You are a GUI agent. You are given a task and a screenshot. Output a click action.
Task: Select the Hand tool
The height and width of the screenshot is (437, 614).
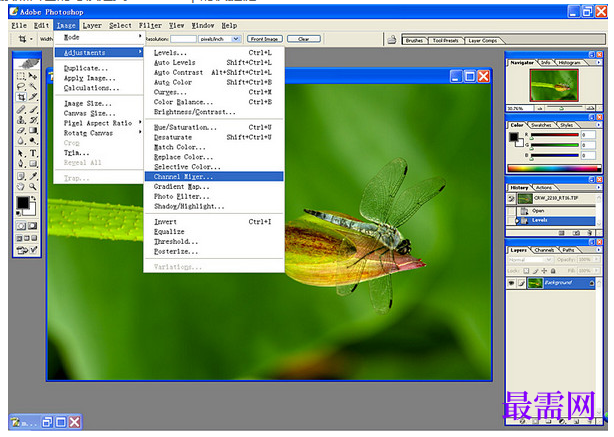click(x=21, y=187)
